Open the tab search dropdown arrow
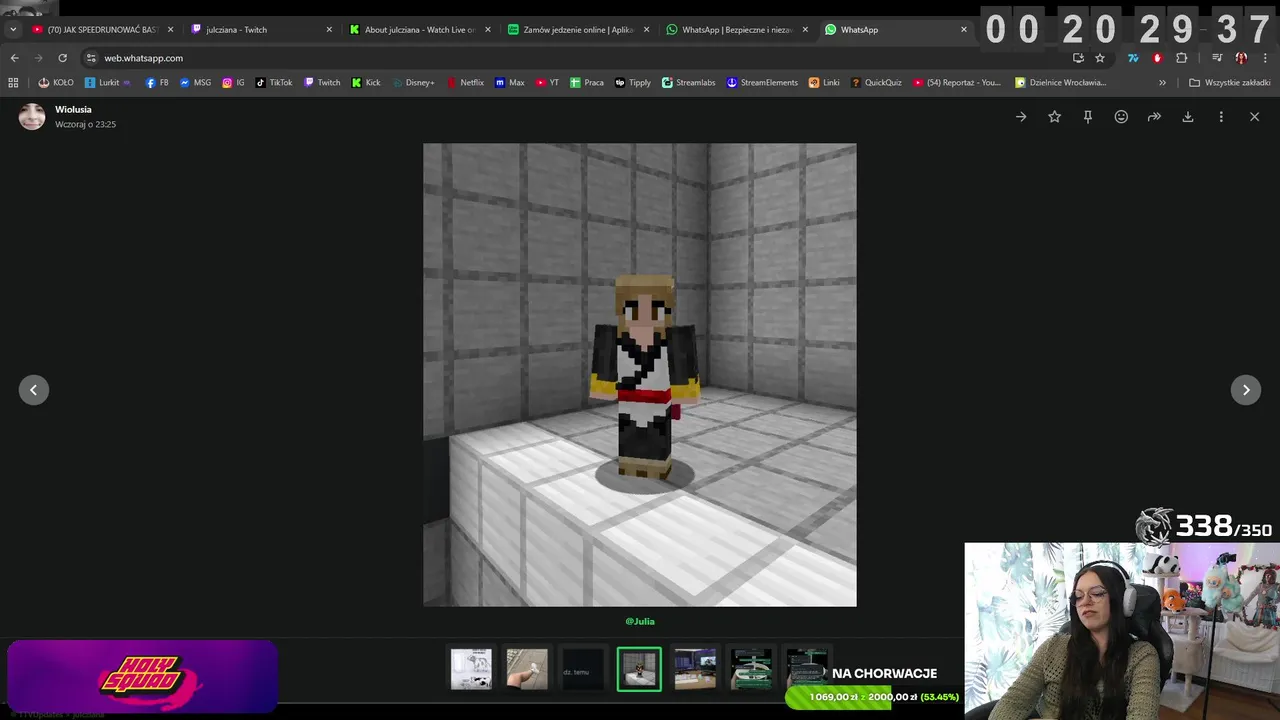The image size is (1280, 720). pyautogui.click(x=13, y=30)
